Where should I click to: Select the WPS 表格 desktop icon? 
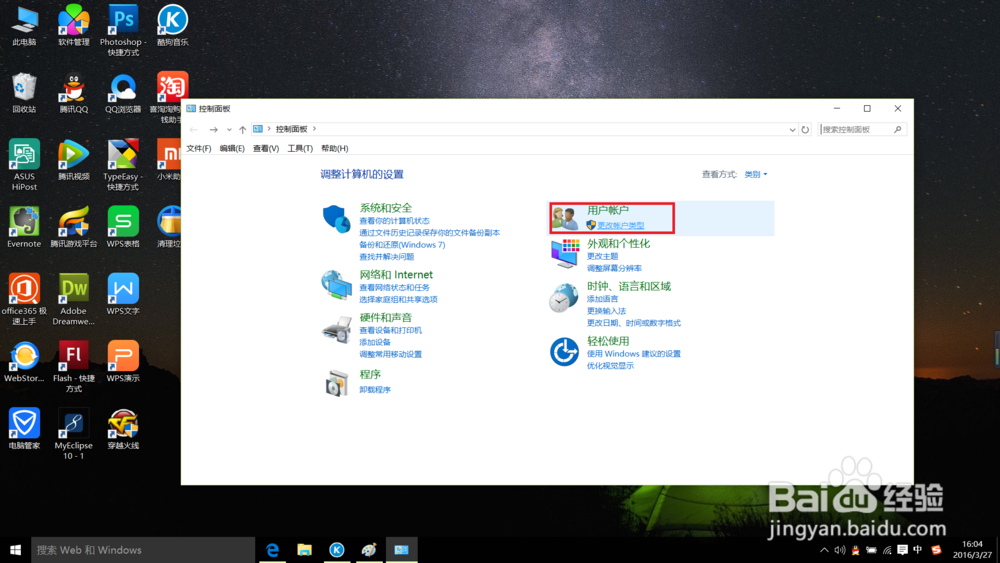pos(123,221)
